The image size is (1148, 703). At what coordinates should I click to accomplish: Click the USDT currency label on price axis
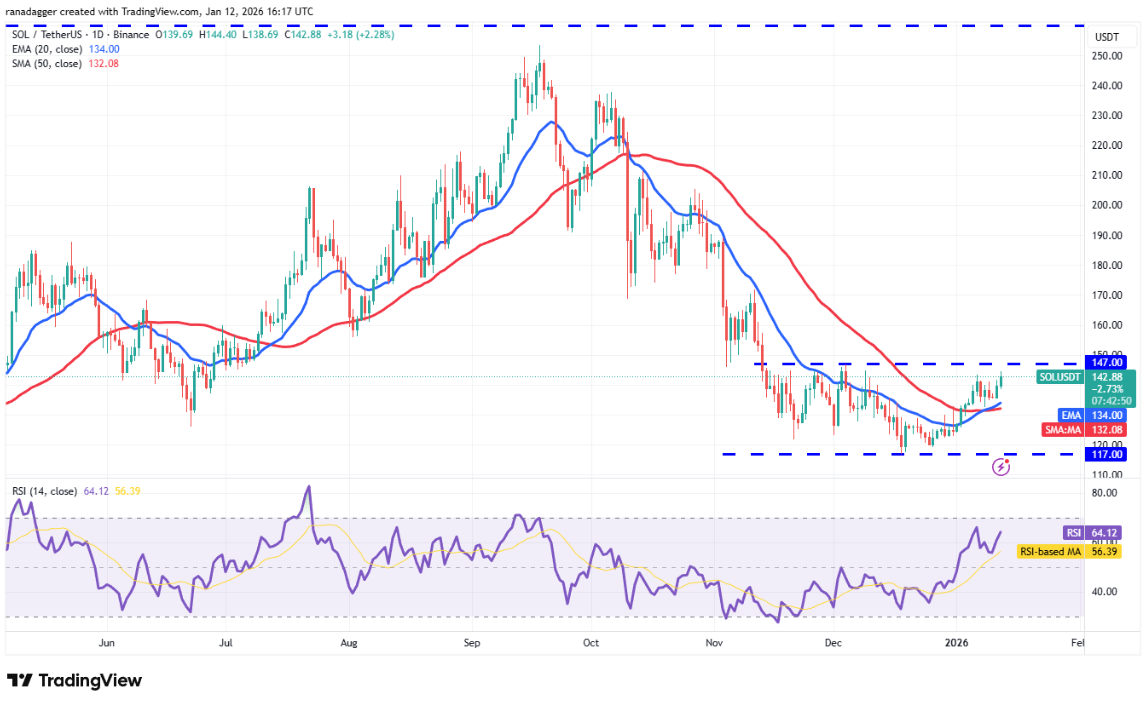click(1107, 37)
